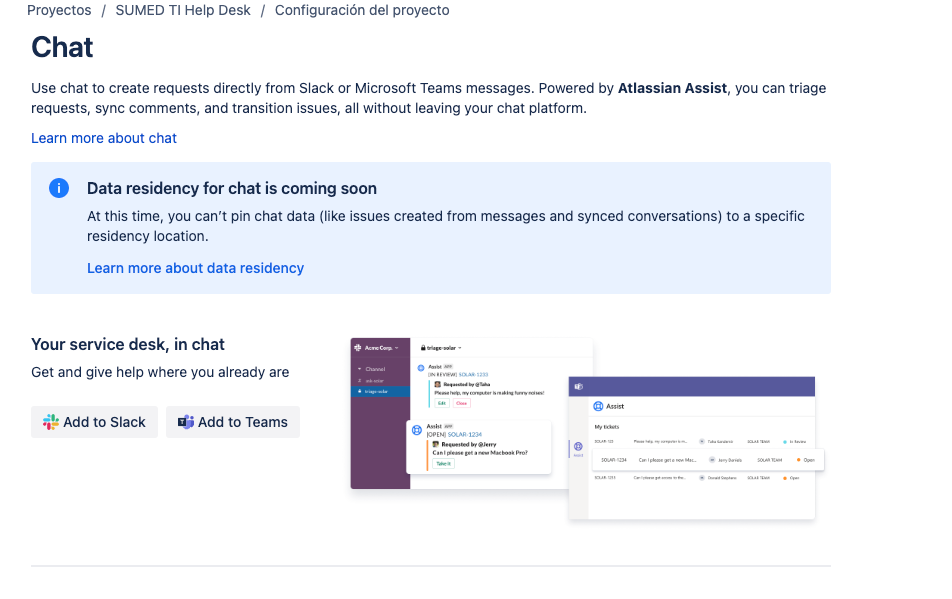The width and height of the screenshot is (952, 599).
Task: Click 'Your service desk, in chat' heading
Action: [128, 345]
